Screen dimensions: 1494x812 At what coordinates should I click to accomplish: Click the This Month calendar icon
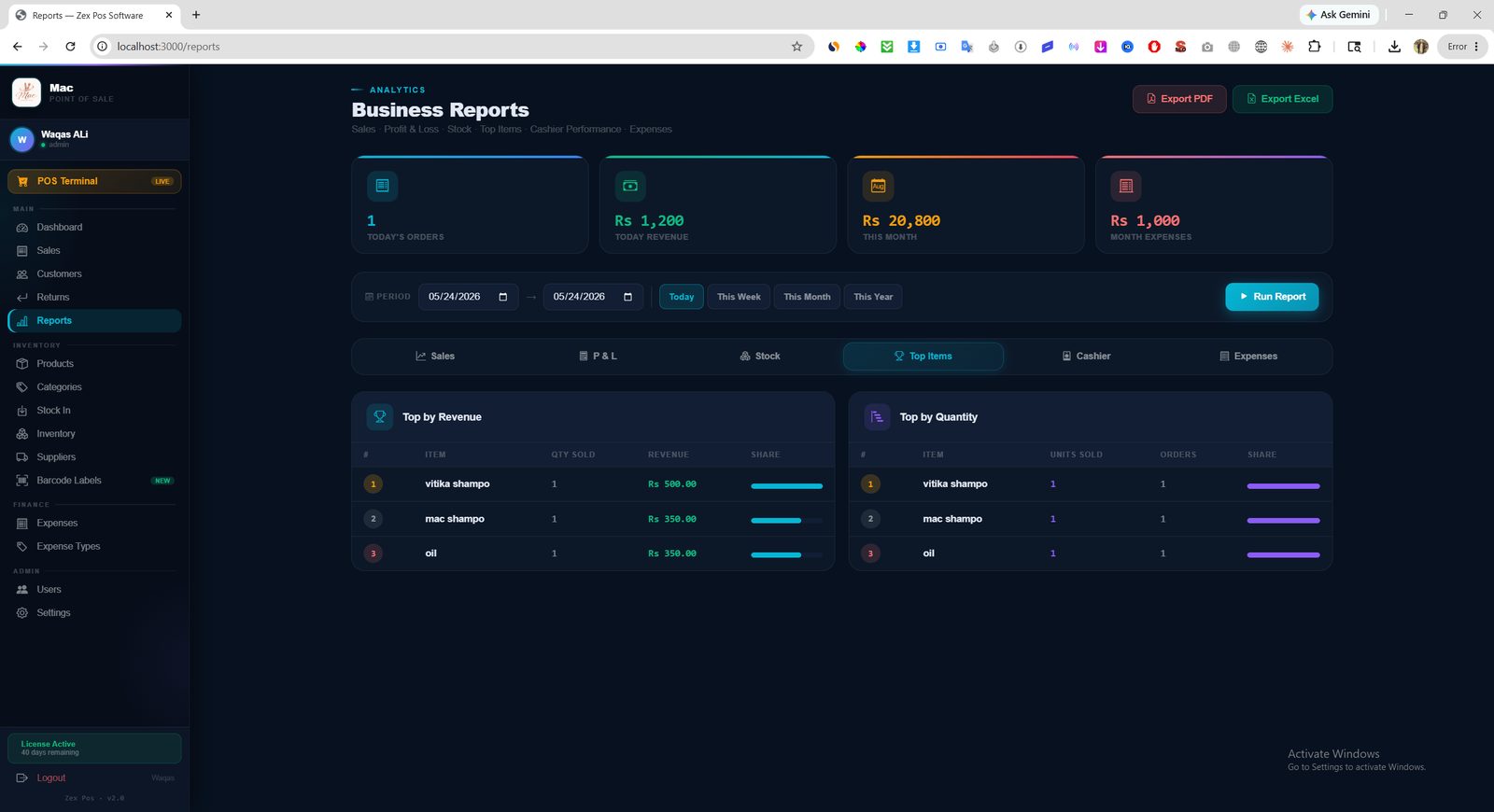pos(878,186)
